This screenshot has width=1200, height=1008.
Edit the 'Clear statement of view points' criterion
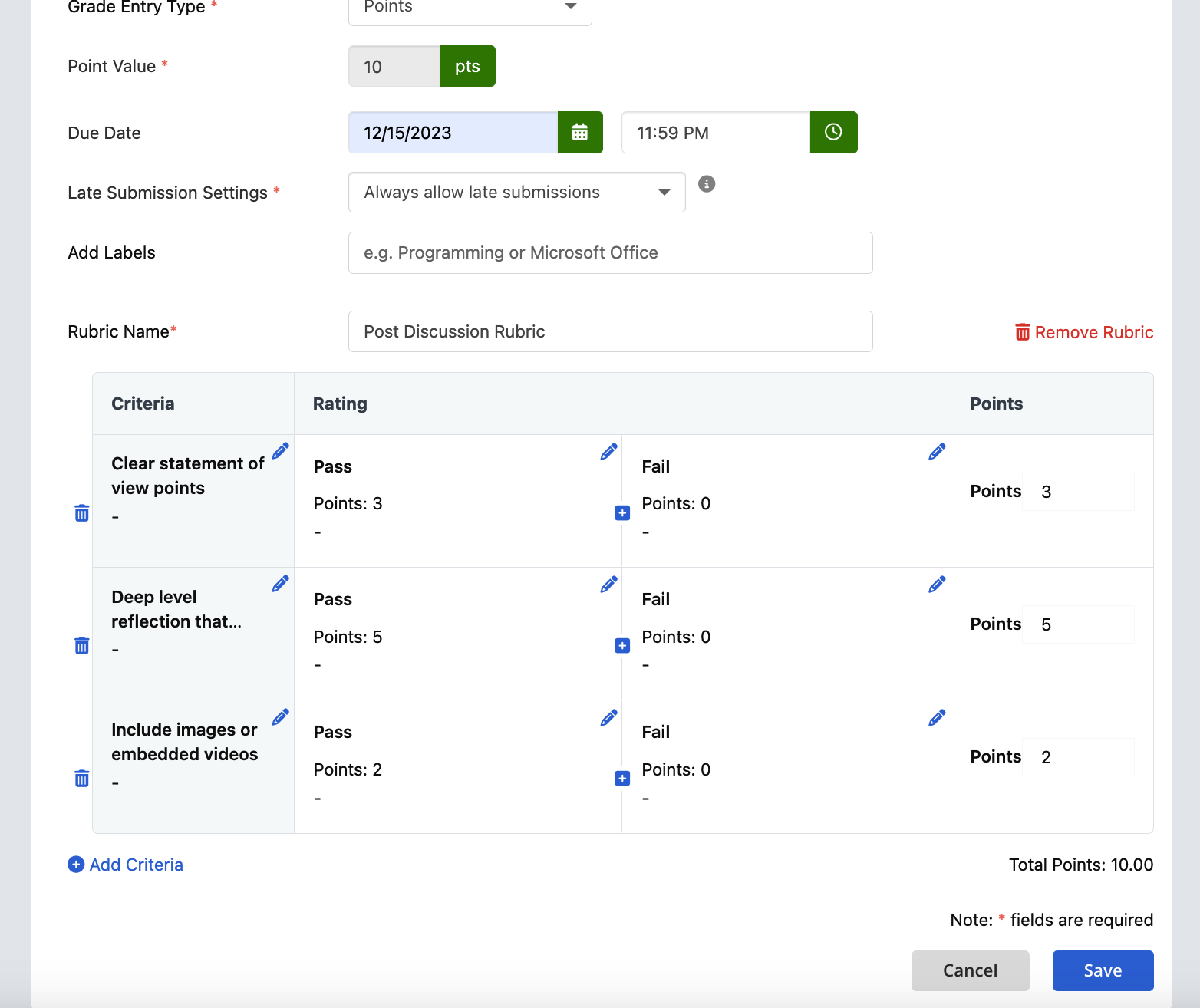(281, 451)
